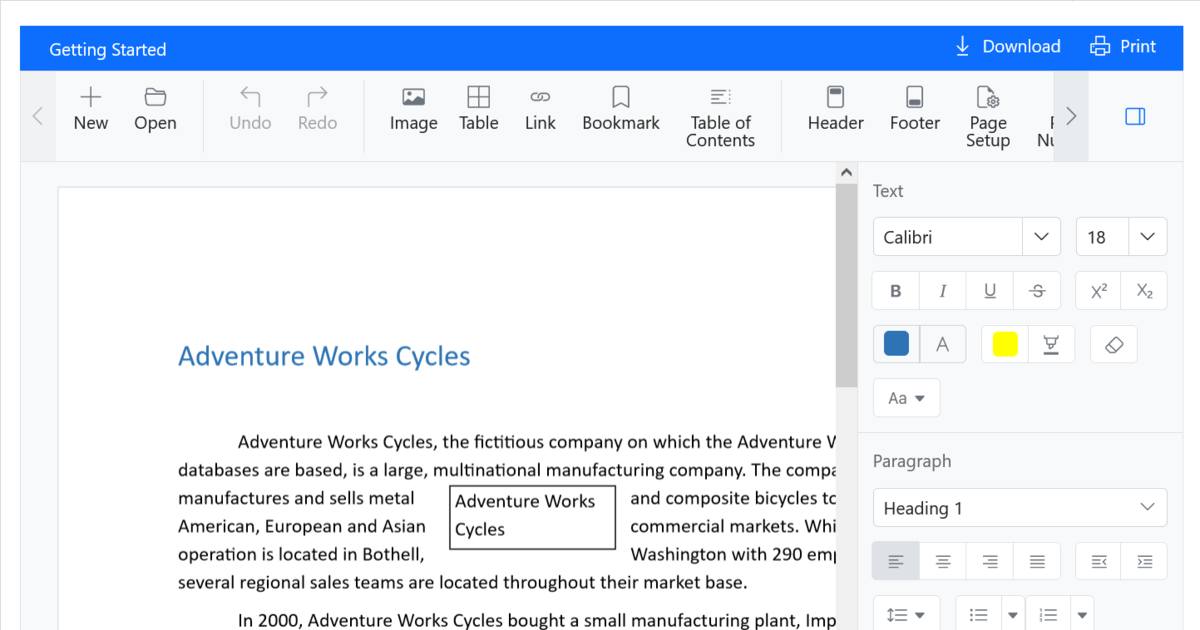
Task: Open the font size dropdown arrow
Action: click(x=1148, y=237)
